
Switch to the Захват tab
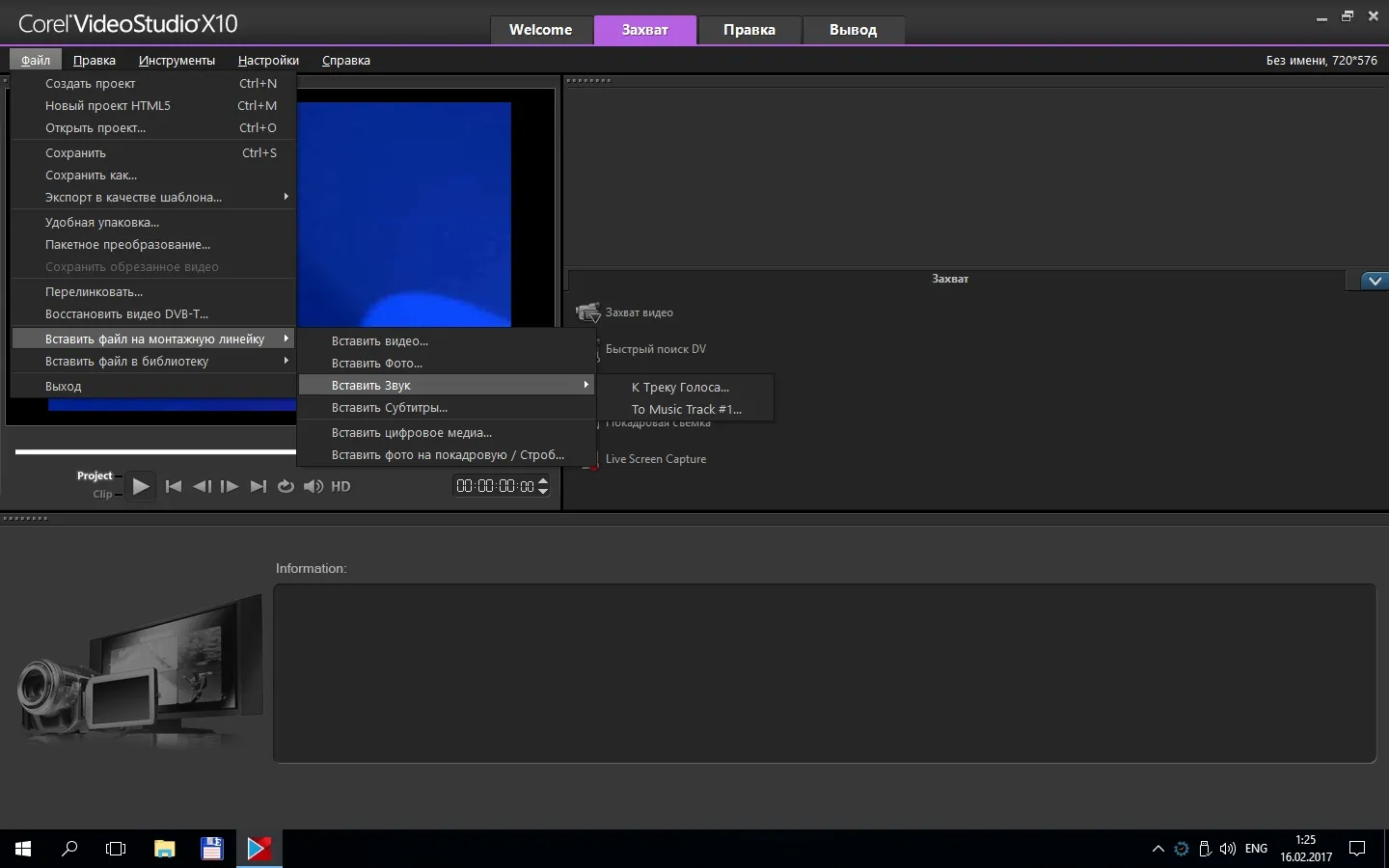click(645, 30)
